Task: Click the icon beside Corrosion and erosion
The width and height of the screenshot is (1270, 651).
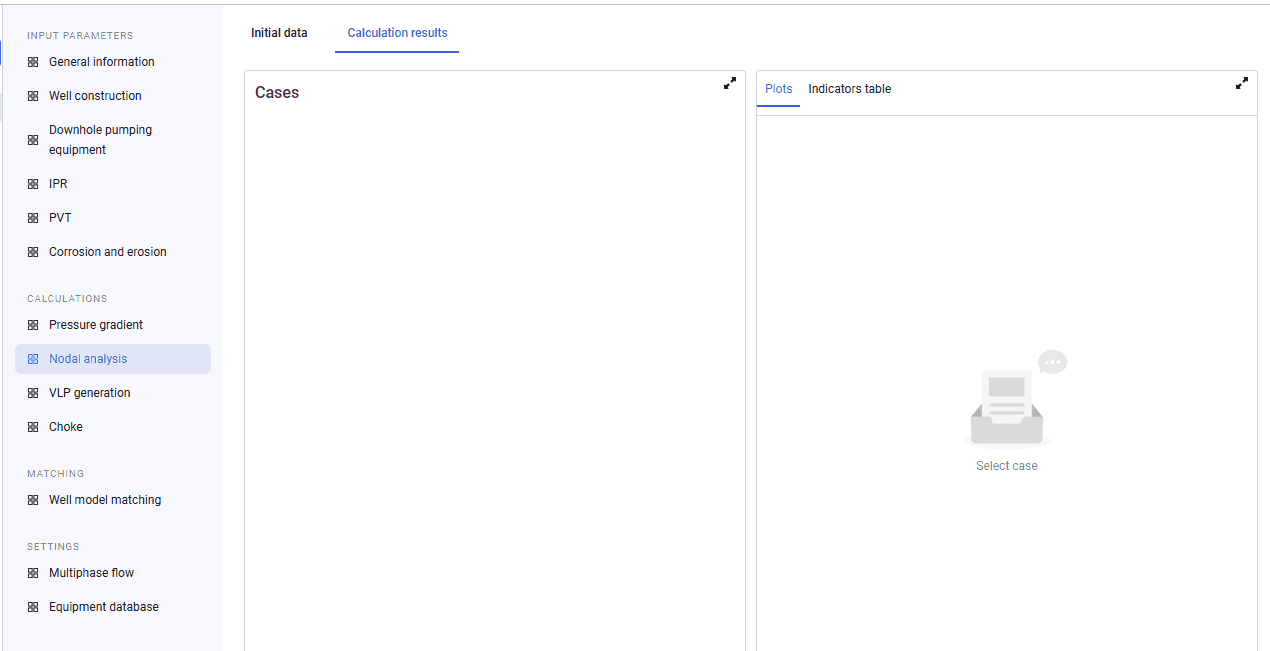Action: [x=33, y=252]
